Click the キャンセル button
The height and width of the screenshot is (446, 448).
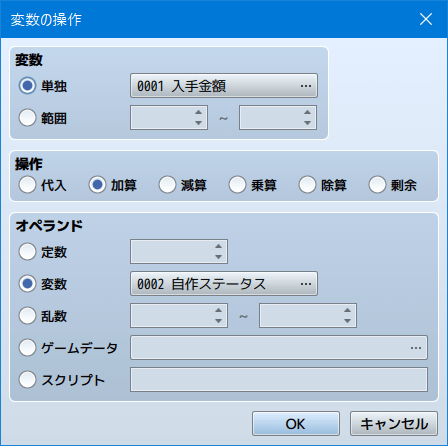[394, 424]
